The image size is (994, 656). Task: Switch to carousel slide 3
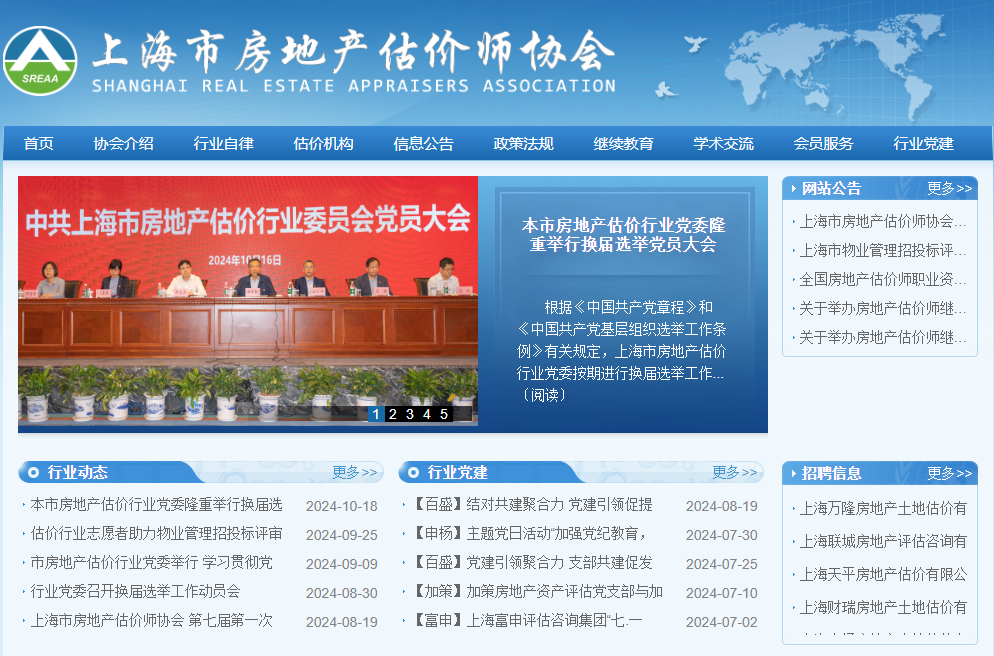(410, 414)
